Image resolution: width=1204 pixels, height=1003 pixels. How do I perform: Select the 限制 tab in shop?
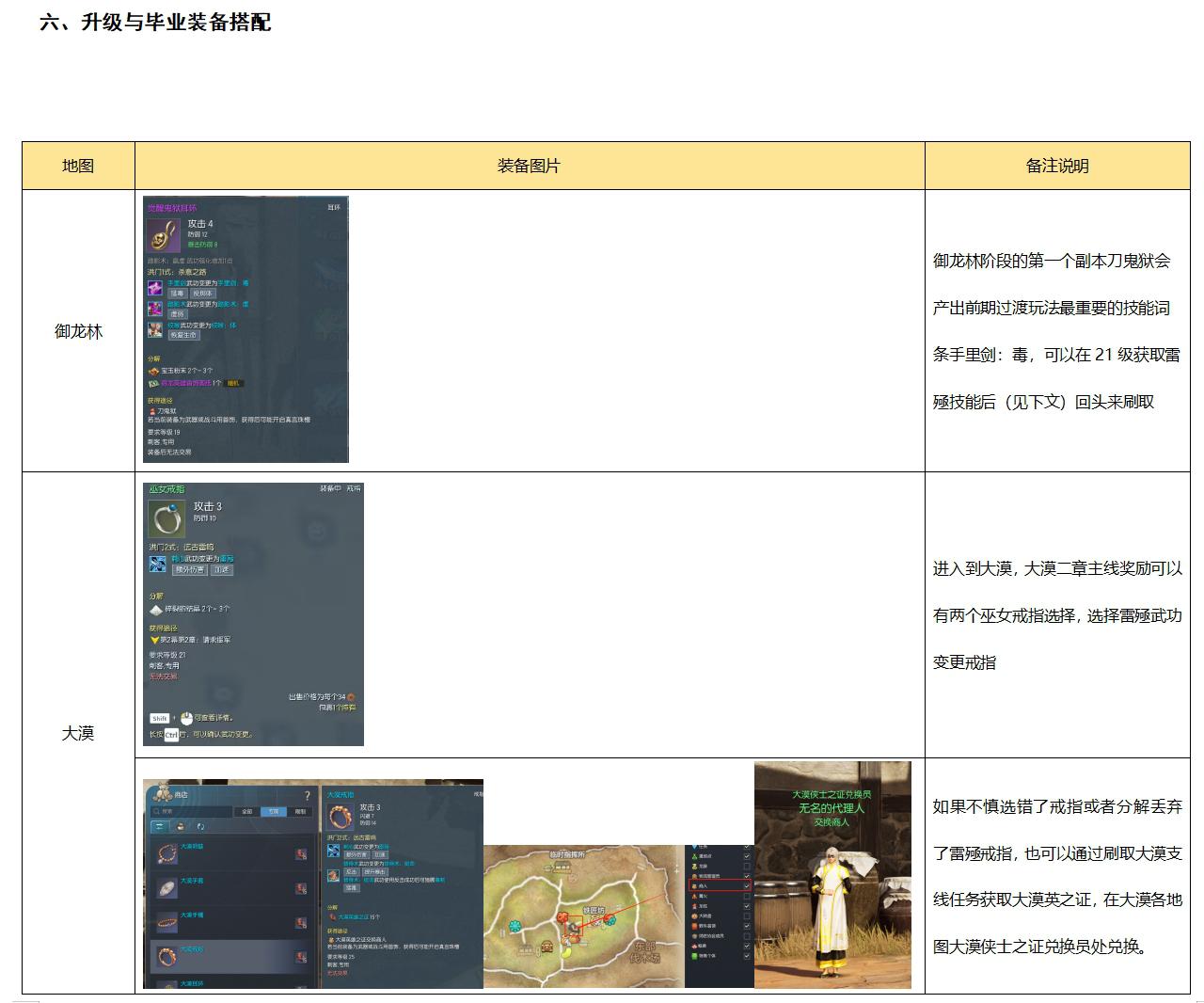click(300, 812)
